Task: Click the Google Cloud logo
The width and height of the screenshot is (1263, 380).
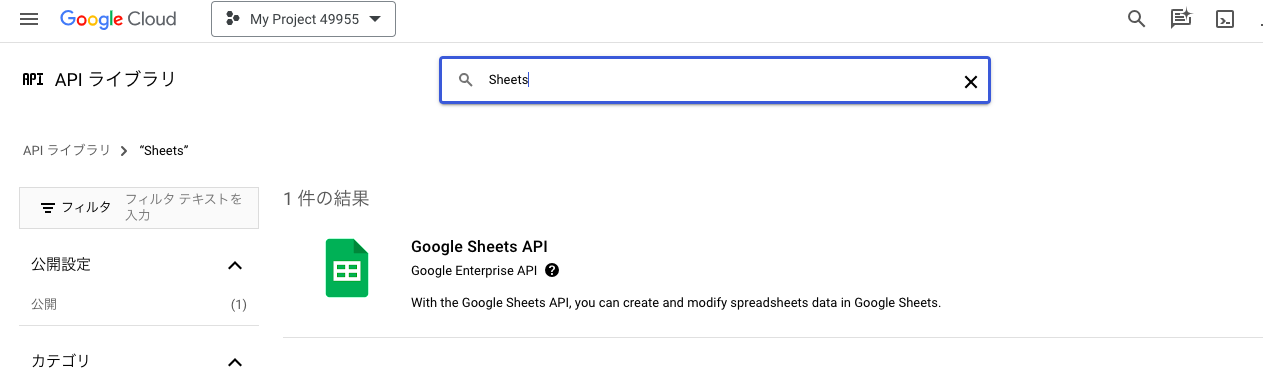Action: 118,19
